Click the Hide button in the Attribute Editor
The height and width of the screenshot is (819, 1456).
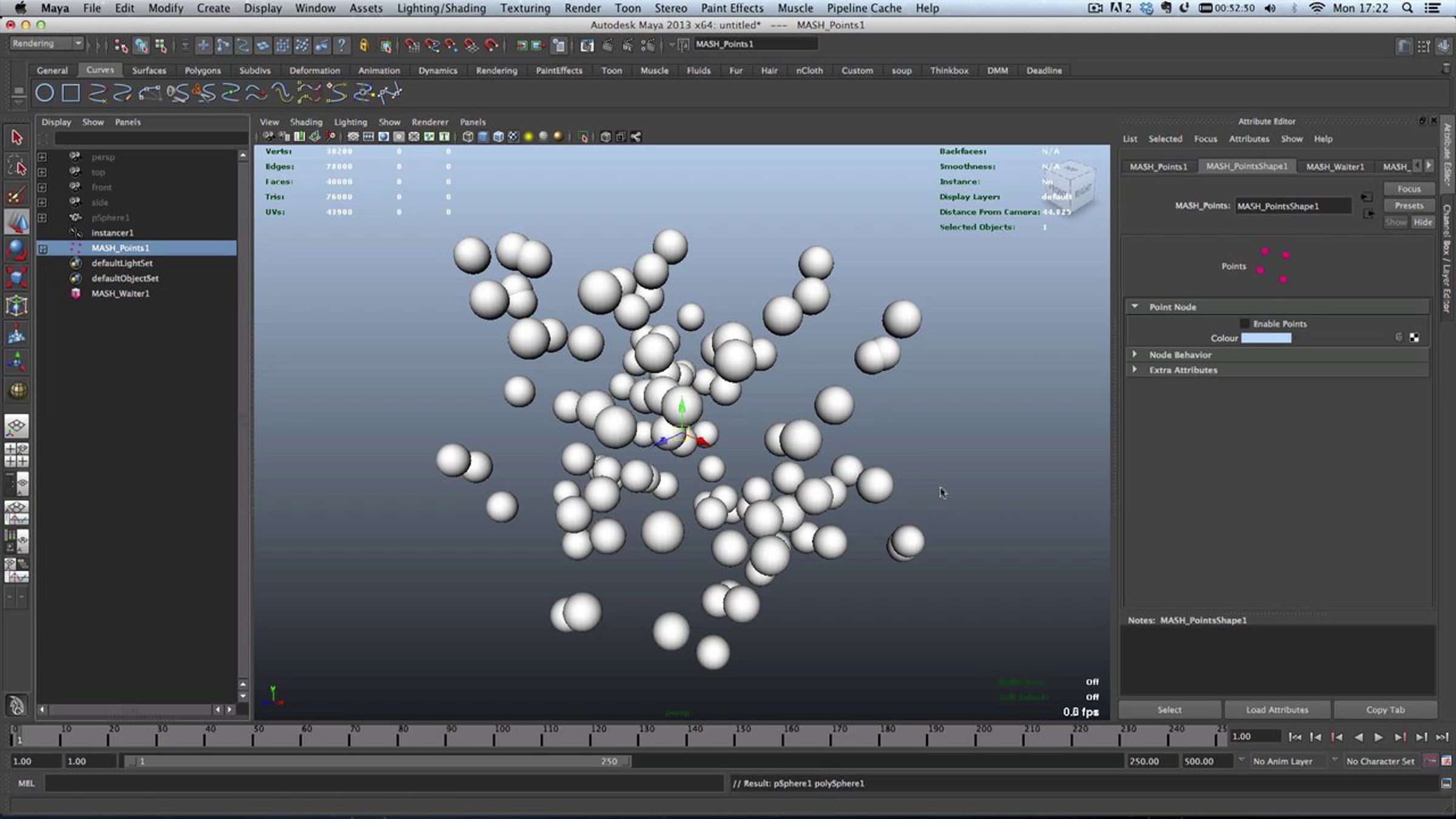[1423, 222]
